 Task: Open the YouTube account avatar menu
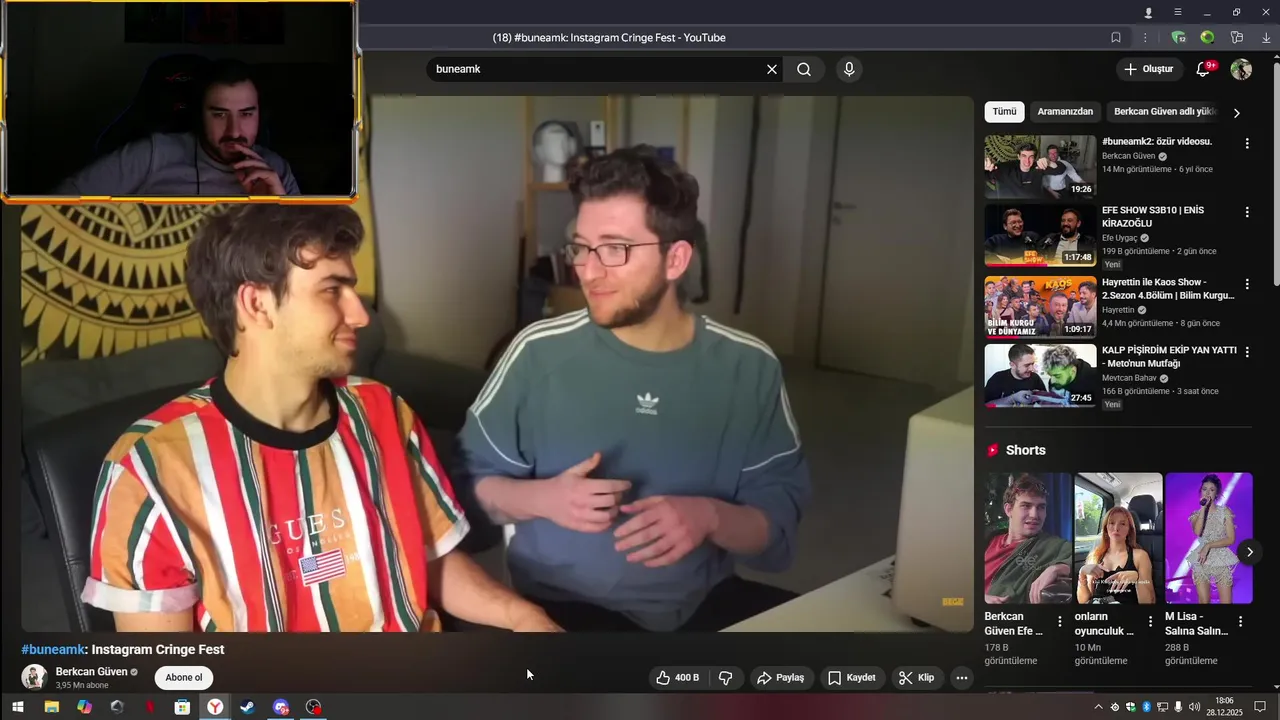pyautogui.click(x=1241, y=69)
